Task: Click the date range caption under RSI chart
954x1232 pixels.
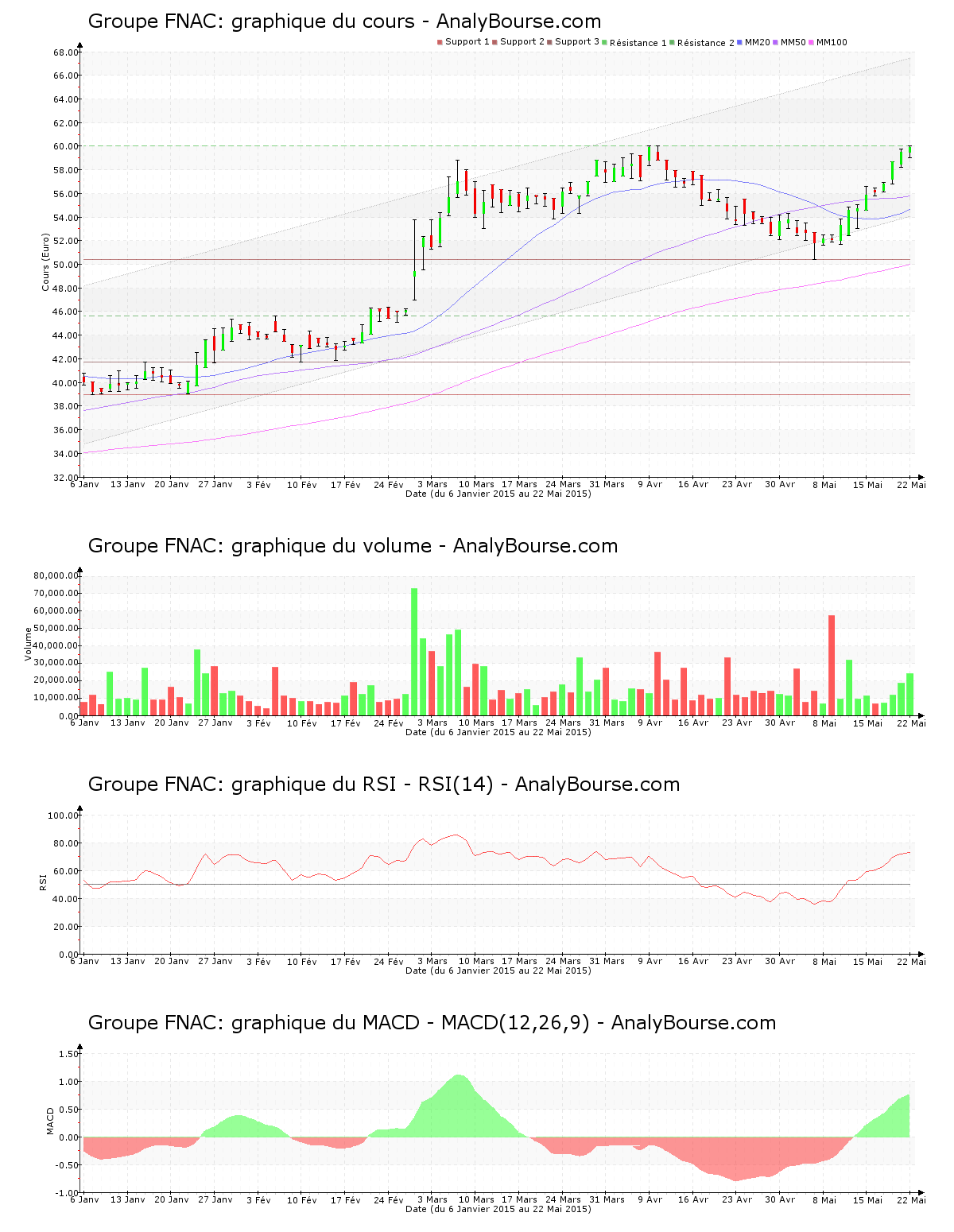Action: pyautogui.click(x=498, y=970)
